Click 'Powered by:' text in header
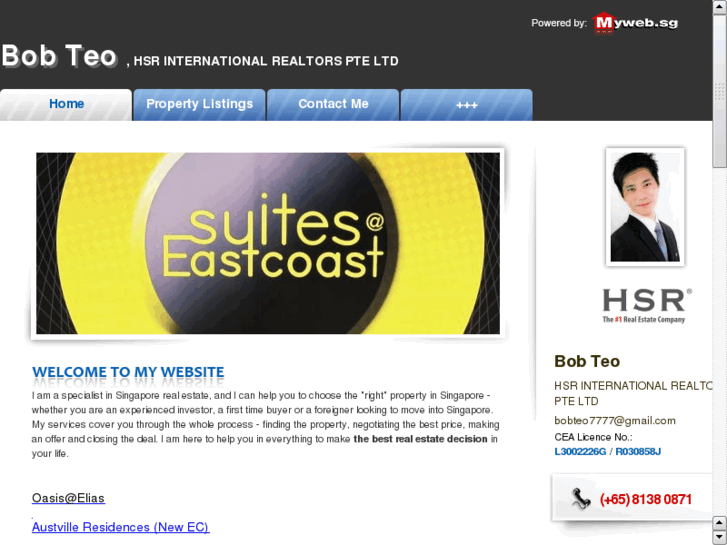The width and height of the screenshot is (727, 545). click(x=559, y=23)
